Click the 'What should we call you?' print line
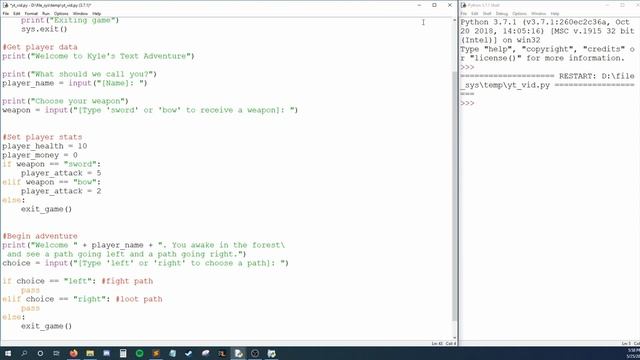 click(x=80, y=74)
